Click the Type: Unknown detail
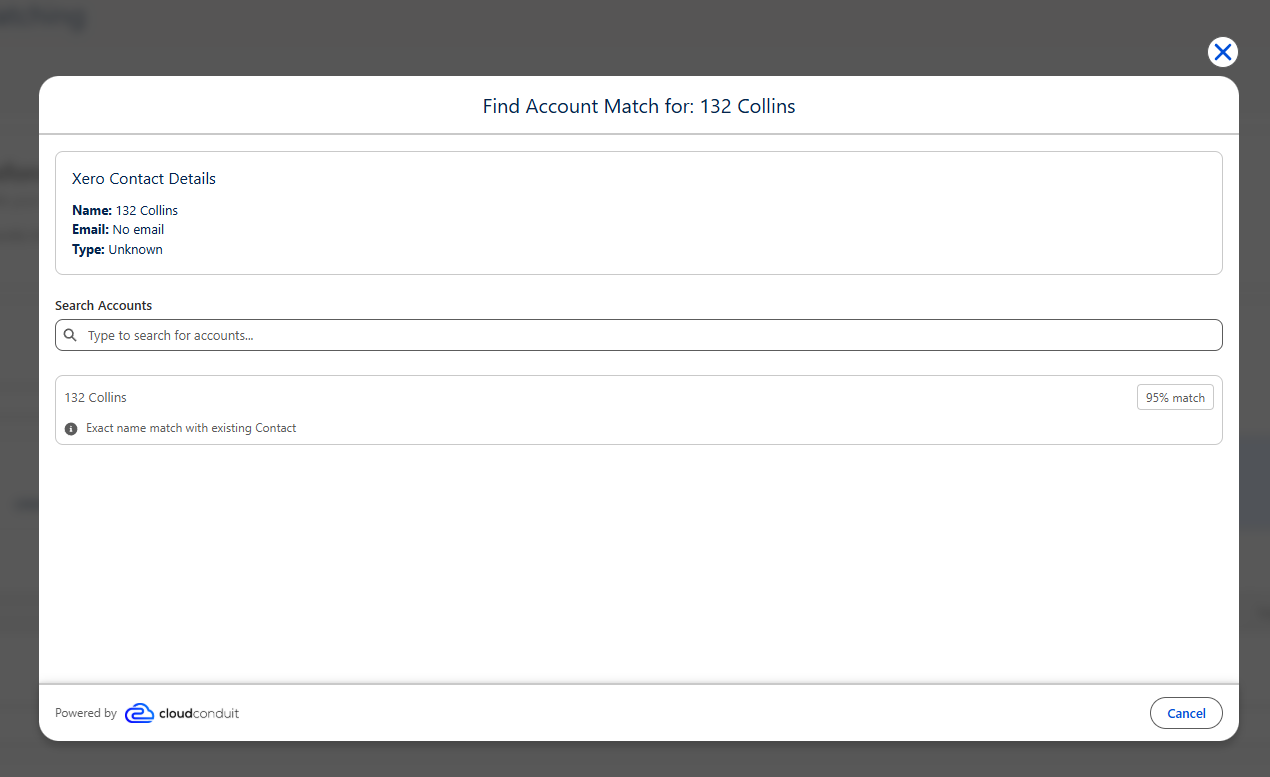Viewport: 1270px width, 777px height. pos(117,250)
